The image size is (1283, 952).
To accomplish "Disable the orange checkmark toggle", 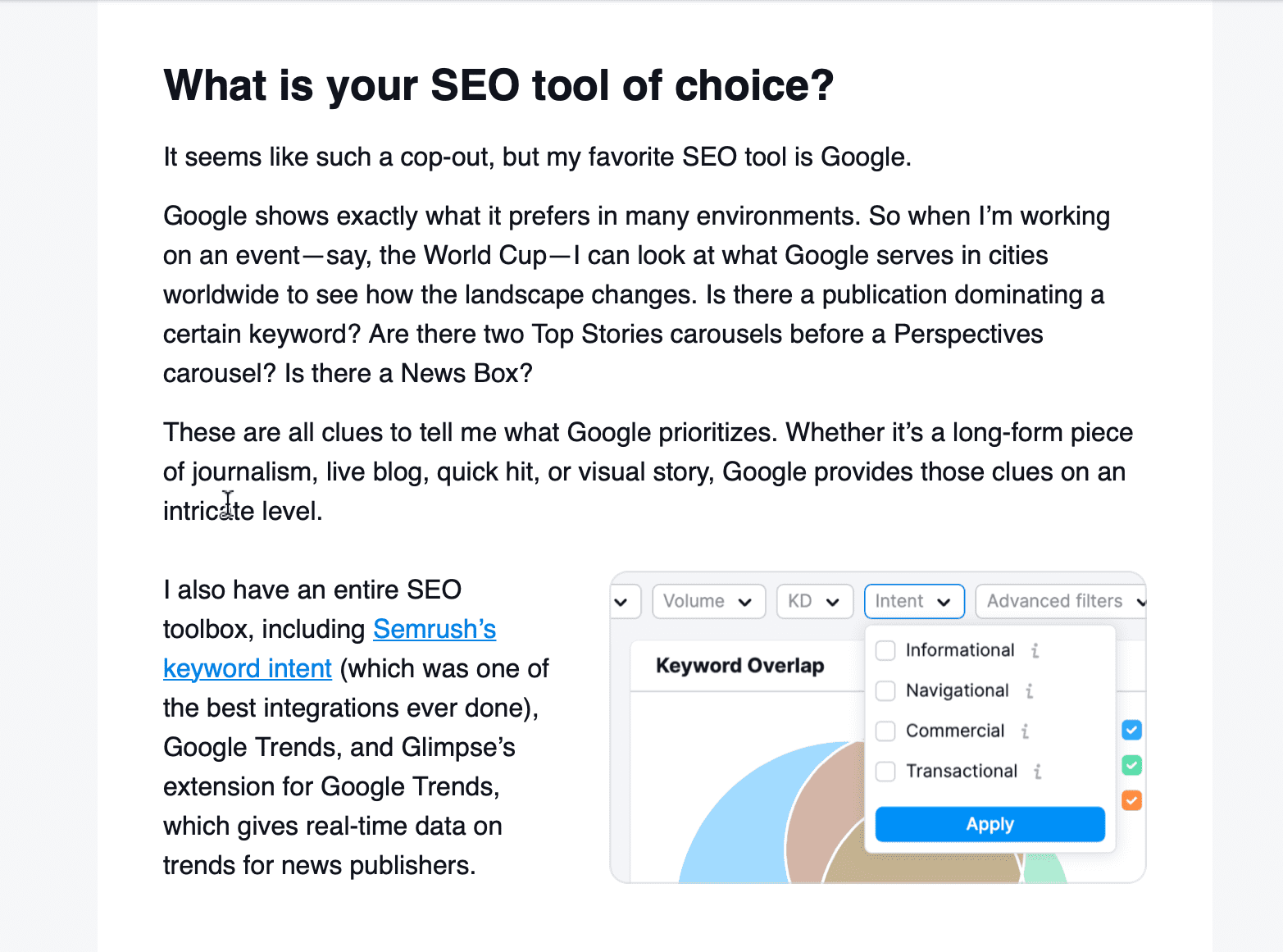I will 1132,800.
